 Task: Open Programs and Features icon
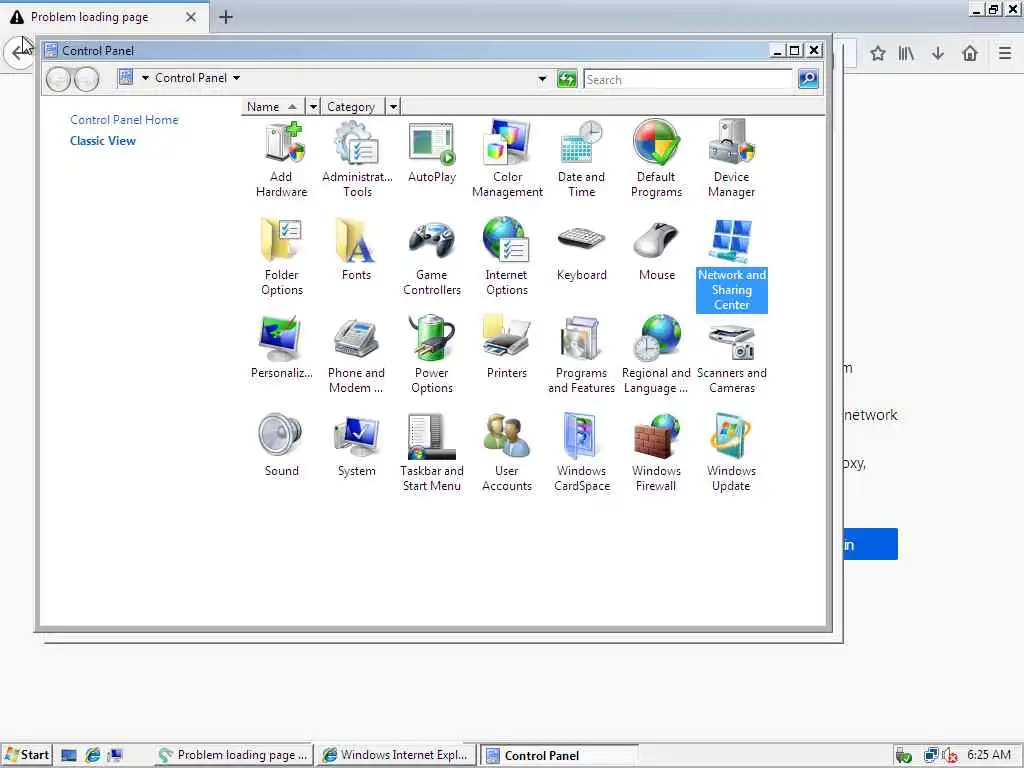click(x=581, y=355)
